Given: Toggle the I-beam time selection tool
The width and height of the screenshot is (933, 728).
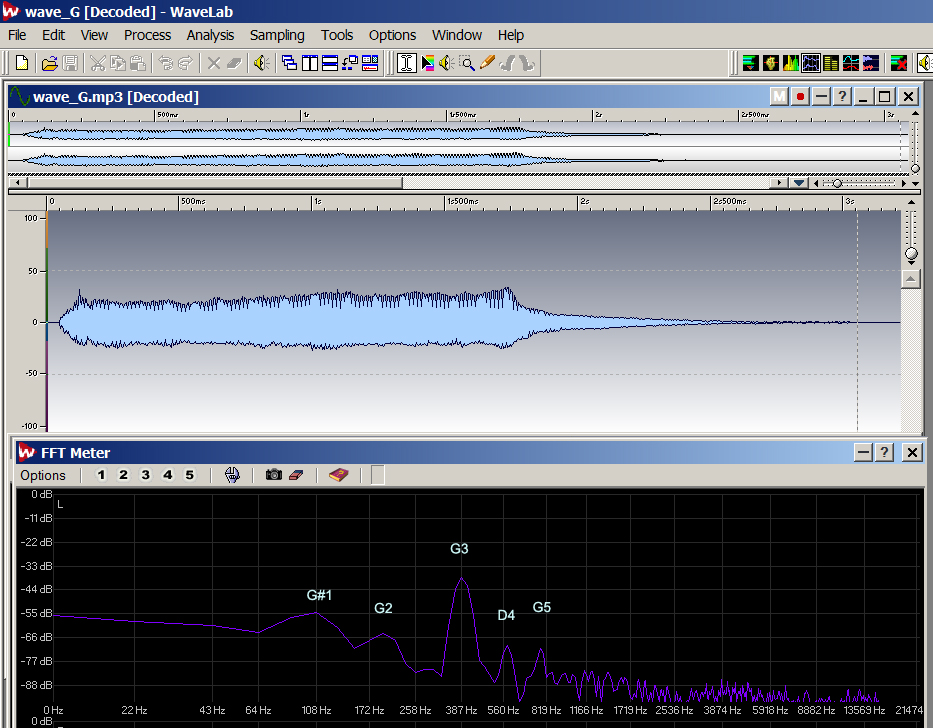Looking at the screenshot, I should click(407, 63).
